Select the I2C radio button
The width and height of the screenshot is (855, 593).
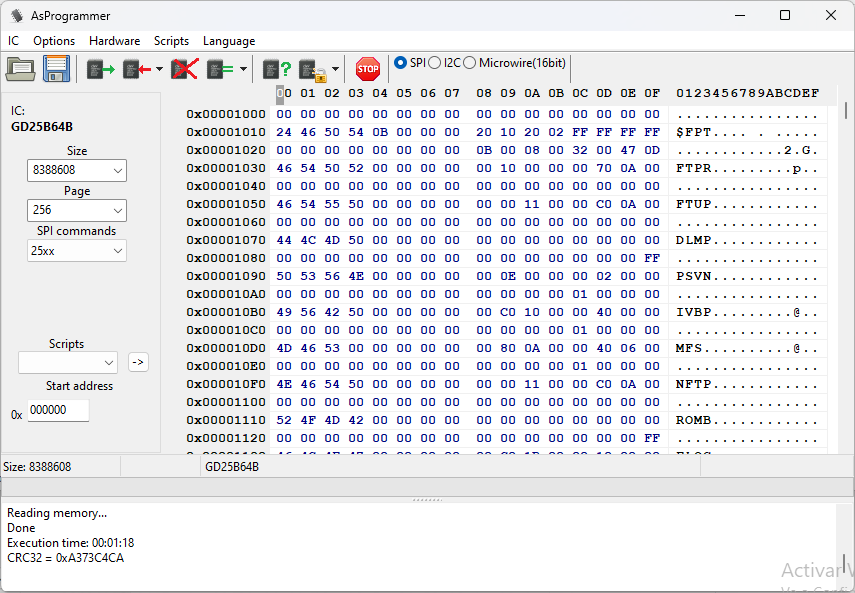click(435, 63)
